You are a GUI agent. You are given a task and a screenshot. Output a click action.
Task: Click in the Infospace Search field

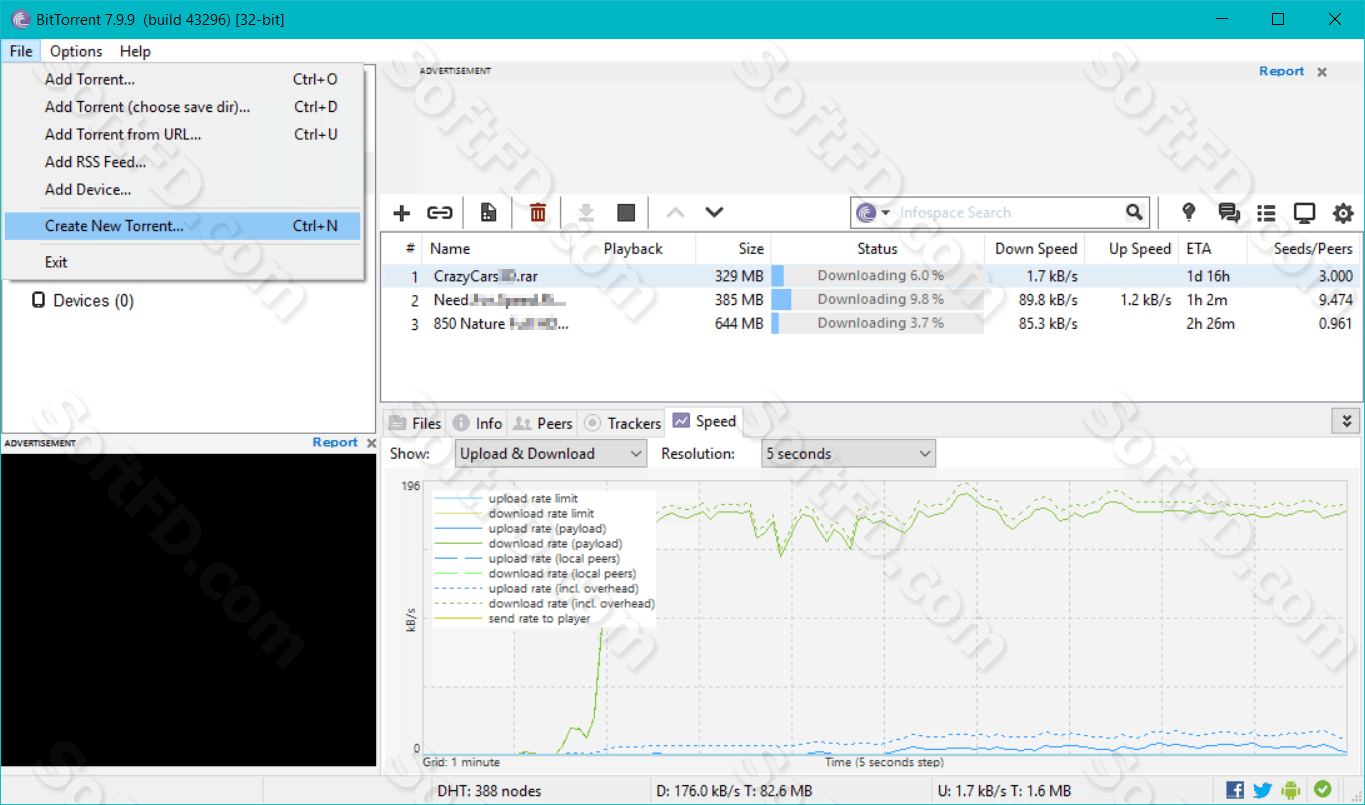(1008, 213)
